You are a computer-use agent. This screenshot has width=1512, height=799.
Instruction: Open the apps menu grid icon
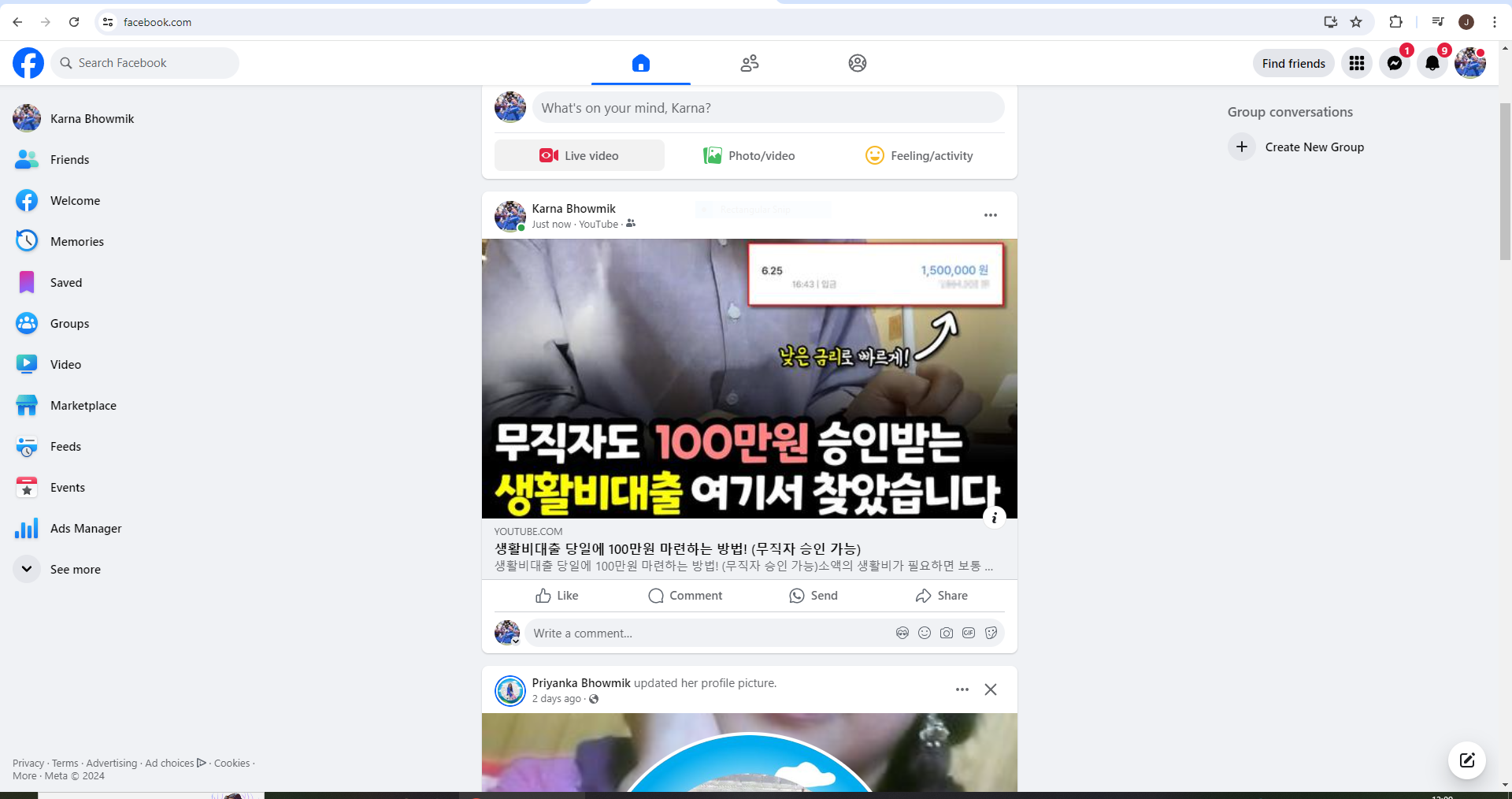(1357, 63)
